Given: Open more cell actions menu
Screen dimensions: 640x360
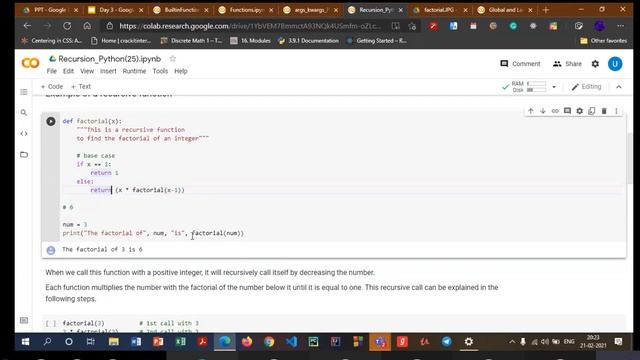Looking at the screenshot, I should click(x=616, y=111).
